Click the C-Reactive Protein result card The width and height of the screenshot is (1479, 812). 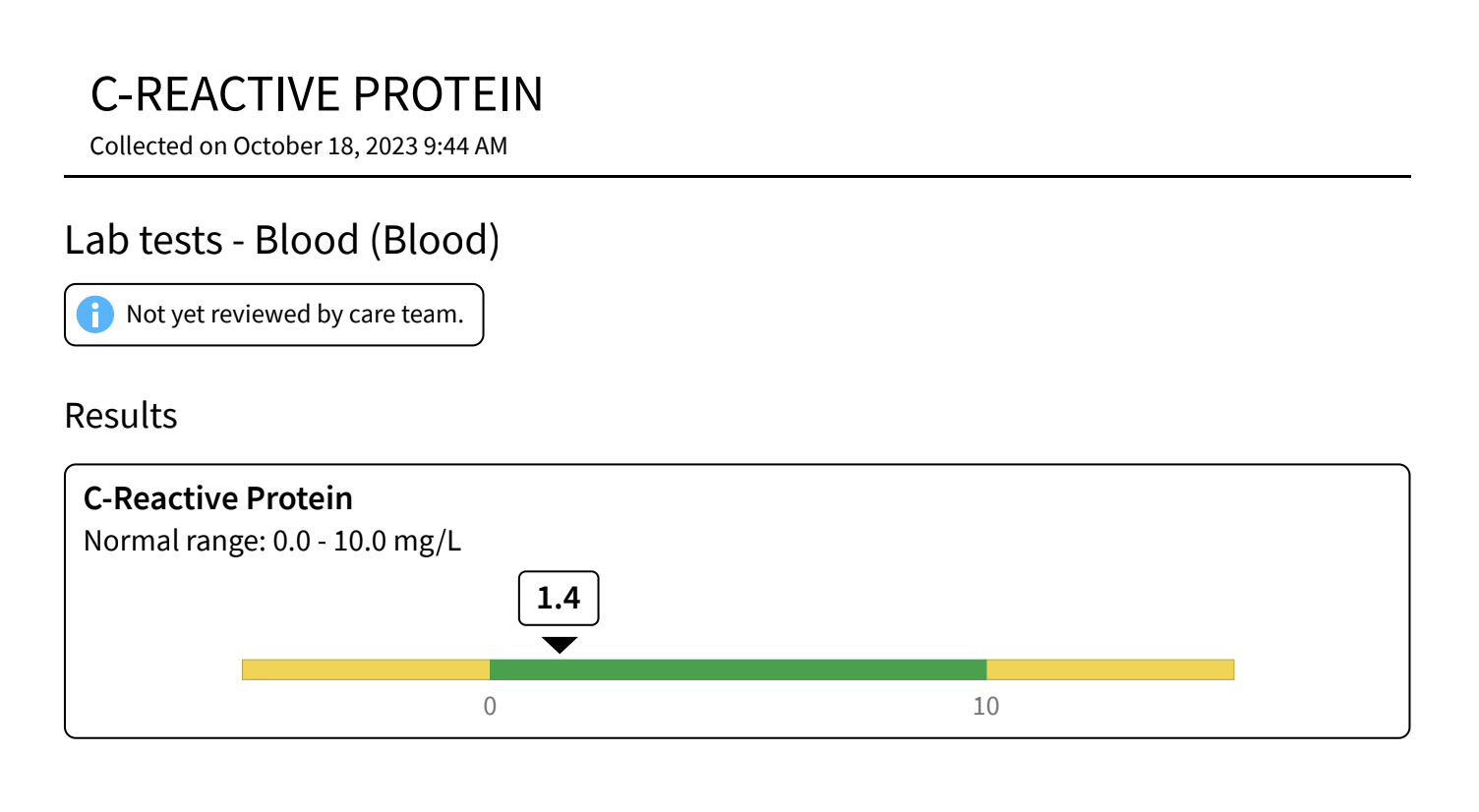pos(738,601)
